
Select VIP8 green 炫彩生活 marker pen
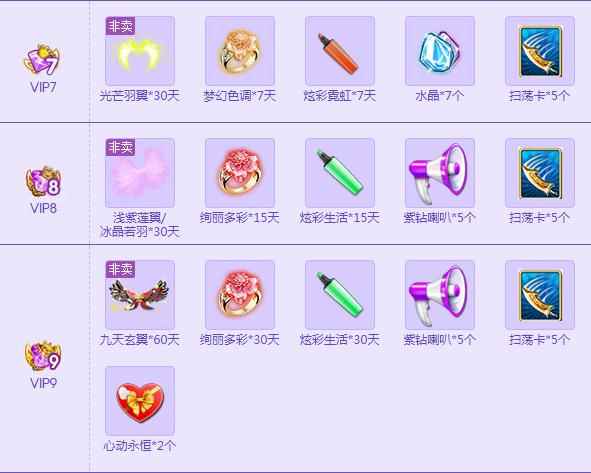click(340, 173)
